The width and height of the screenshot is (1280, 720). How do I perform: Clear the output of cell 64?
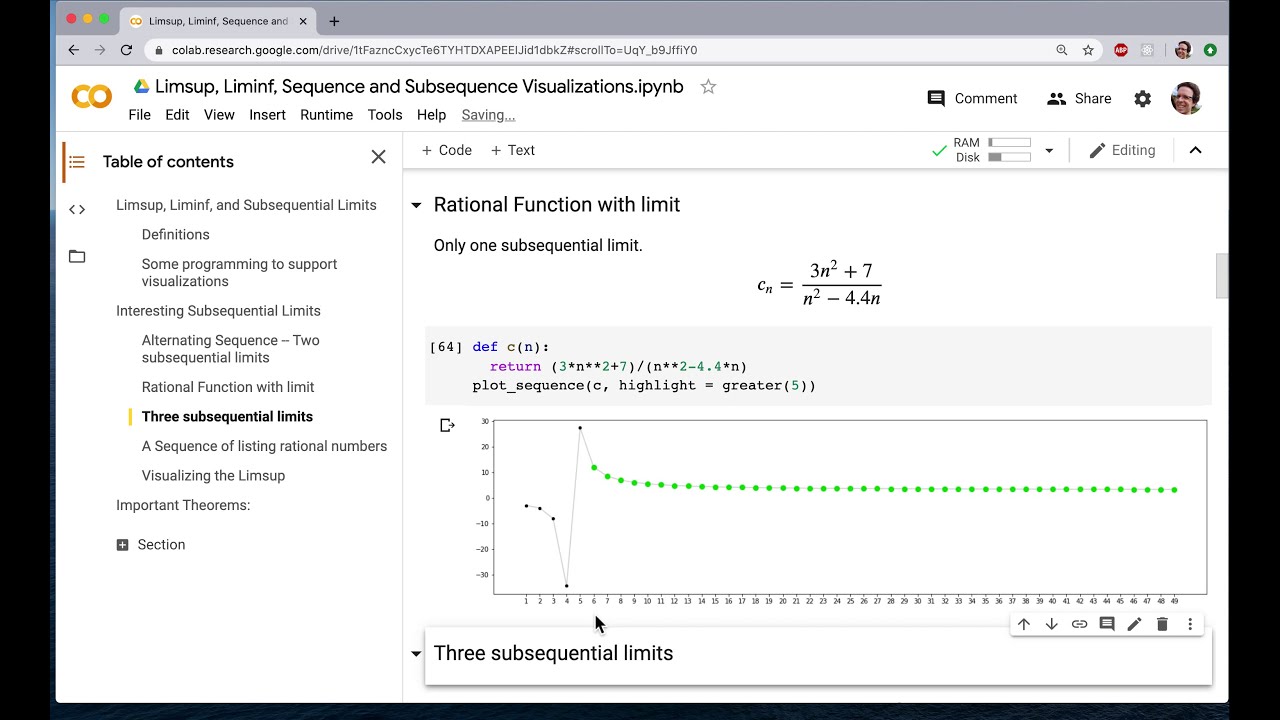click(x=447, y=426)
